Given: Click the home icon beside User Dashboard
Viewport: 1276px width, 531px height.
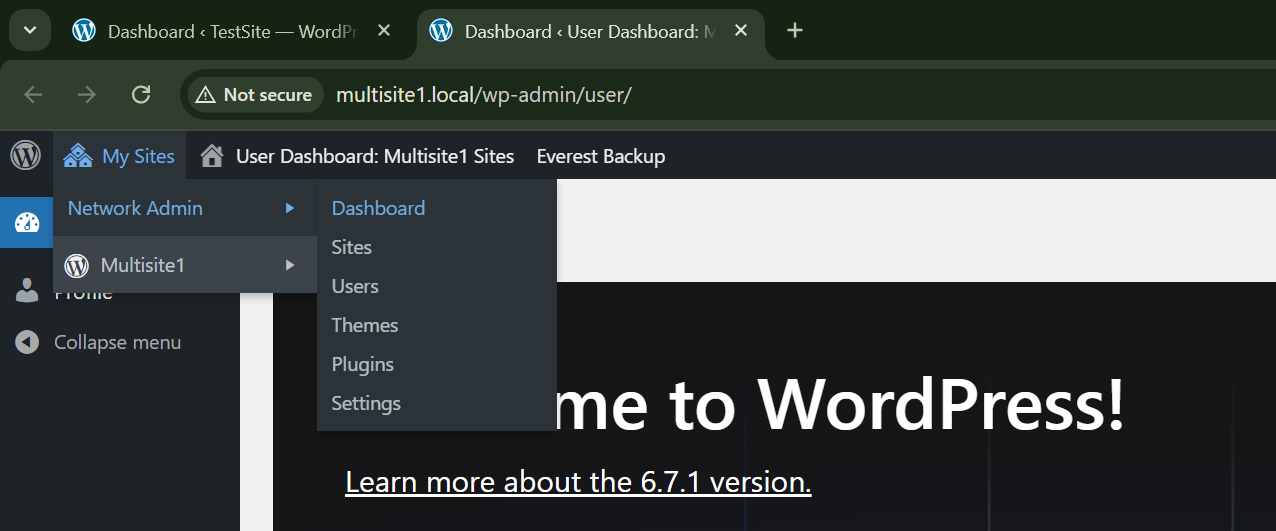Looking at the screenshot, I should [x=211, y=156].
